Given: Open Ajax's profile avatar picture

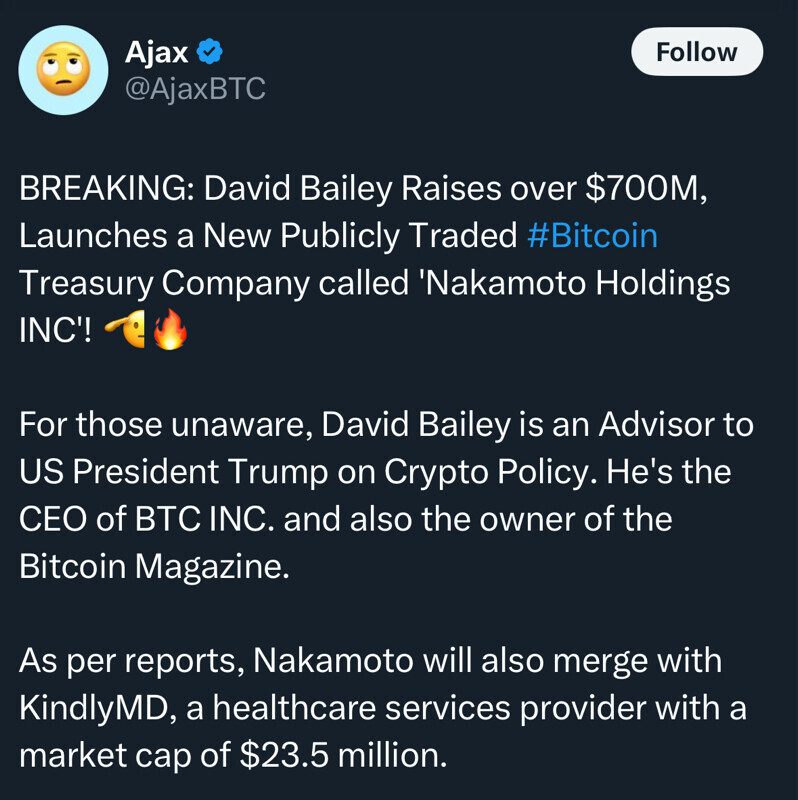Looking at the screenshot, I should pyautogui.click(x=64, y=70).
